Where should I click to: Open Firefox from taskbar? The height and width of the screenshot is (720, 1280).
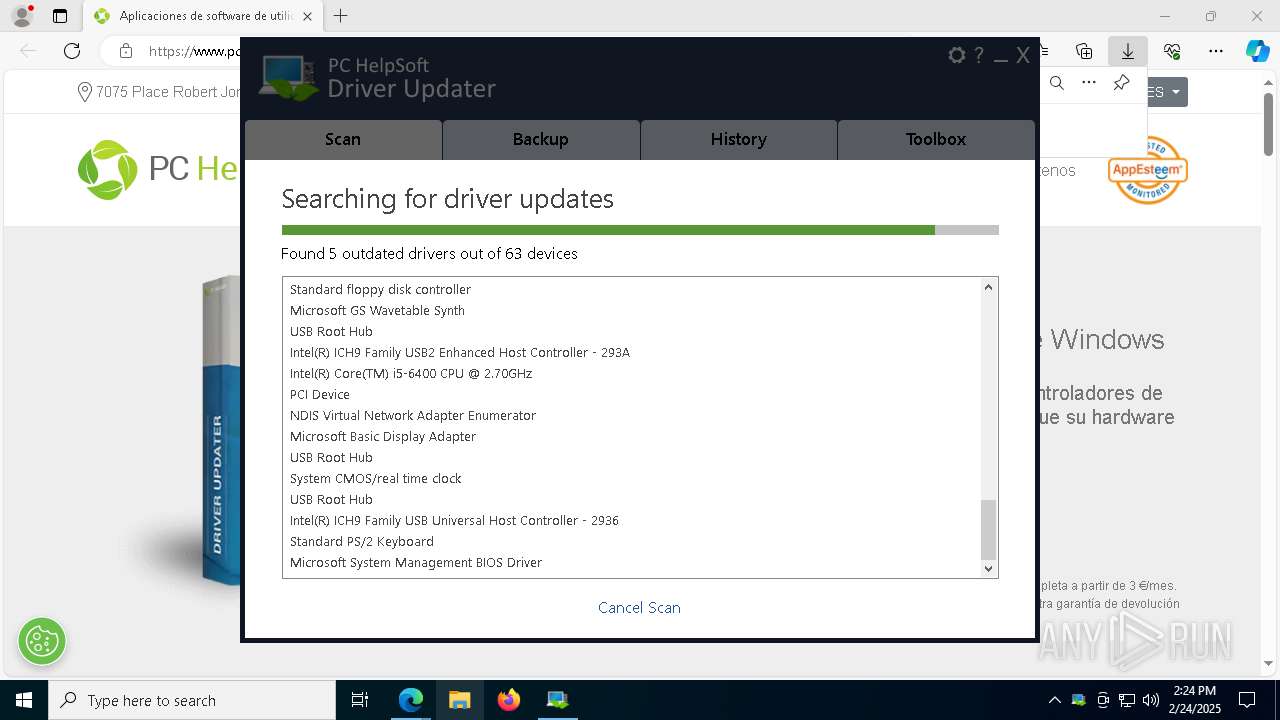509,700
